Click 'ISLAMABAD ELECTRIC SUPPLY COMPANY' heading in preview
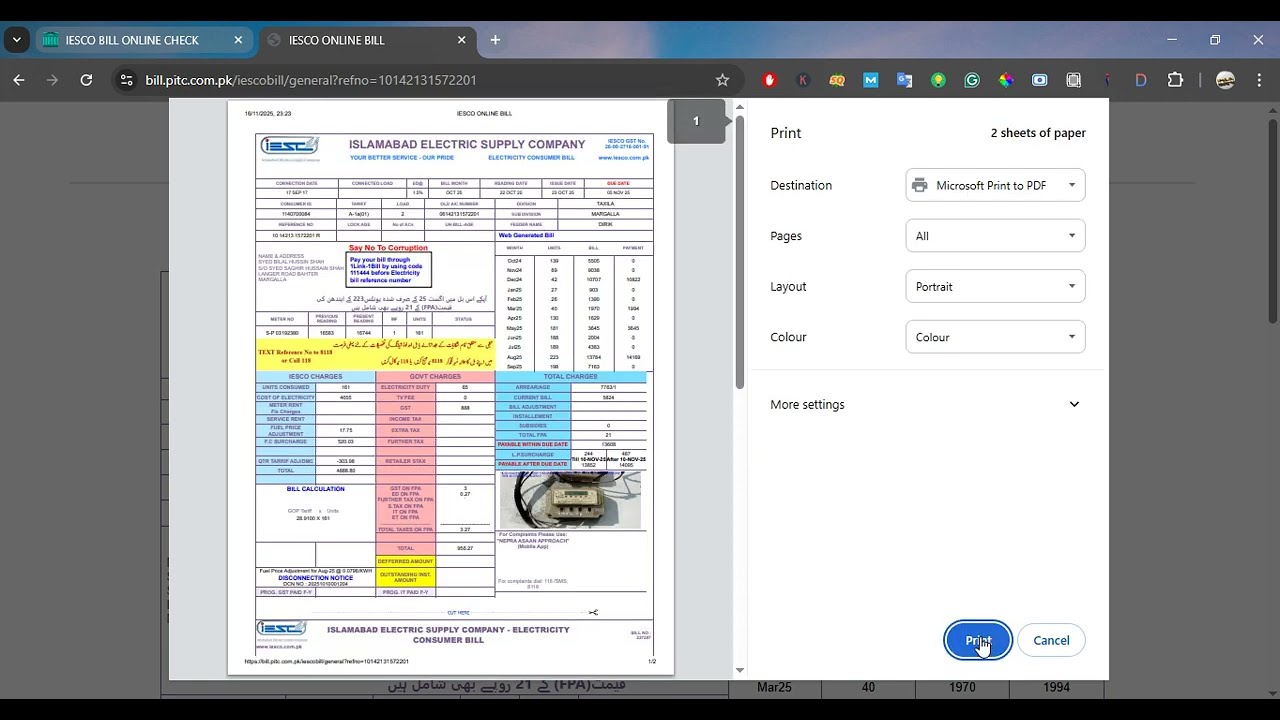 coord(467,145)
